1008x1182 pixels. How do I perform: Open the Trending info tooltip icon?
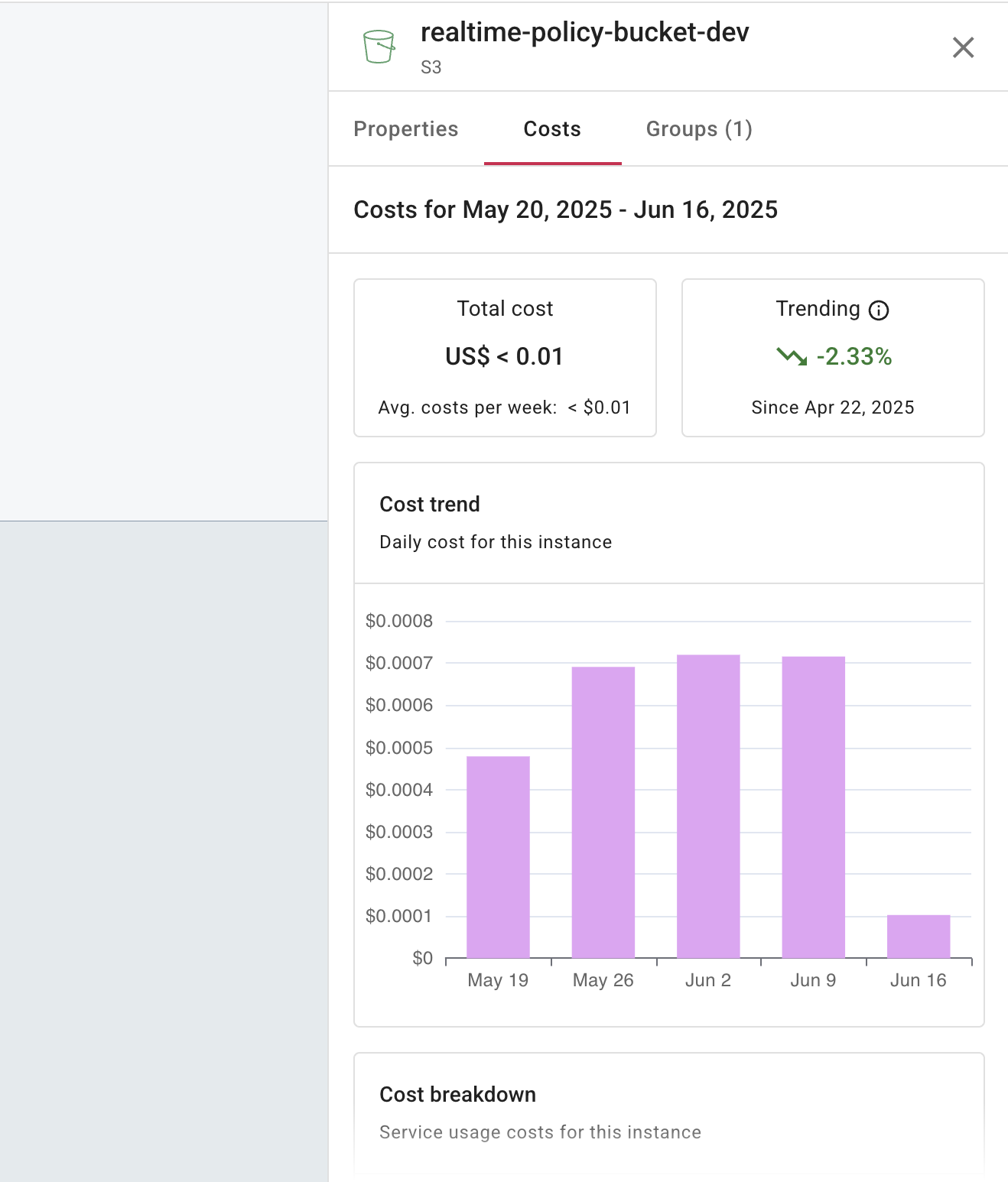click(x=878, y=310)
